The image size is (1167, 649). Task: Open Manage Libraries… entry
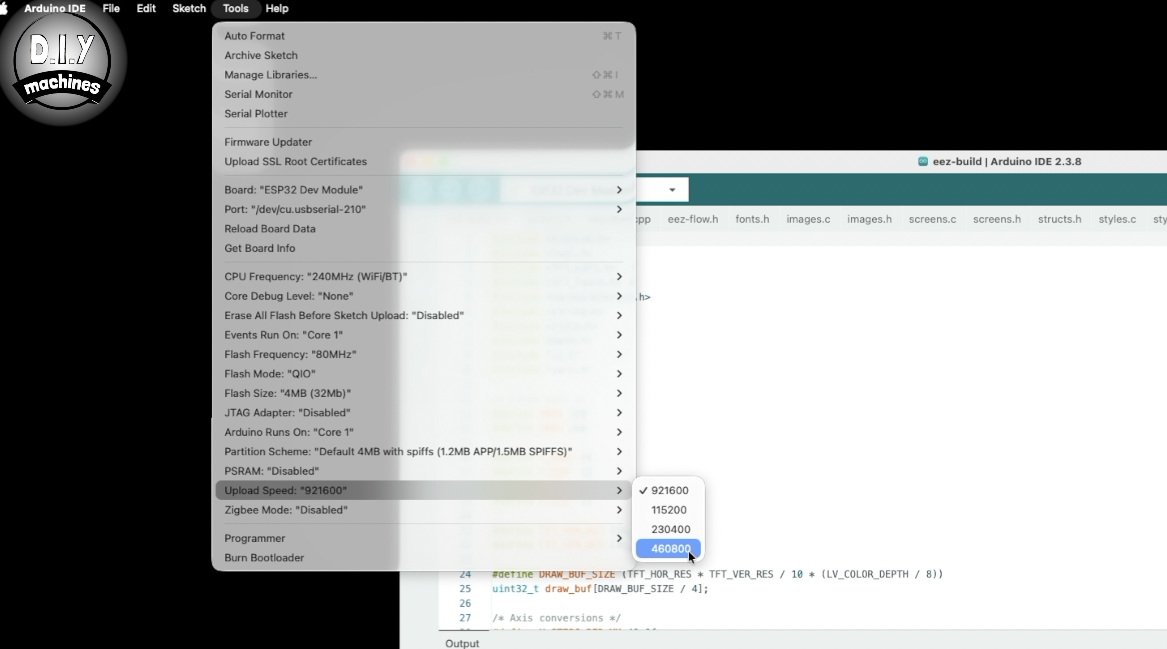click(423, 74)
